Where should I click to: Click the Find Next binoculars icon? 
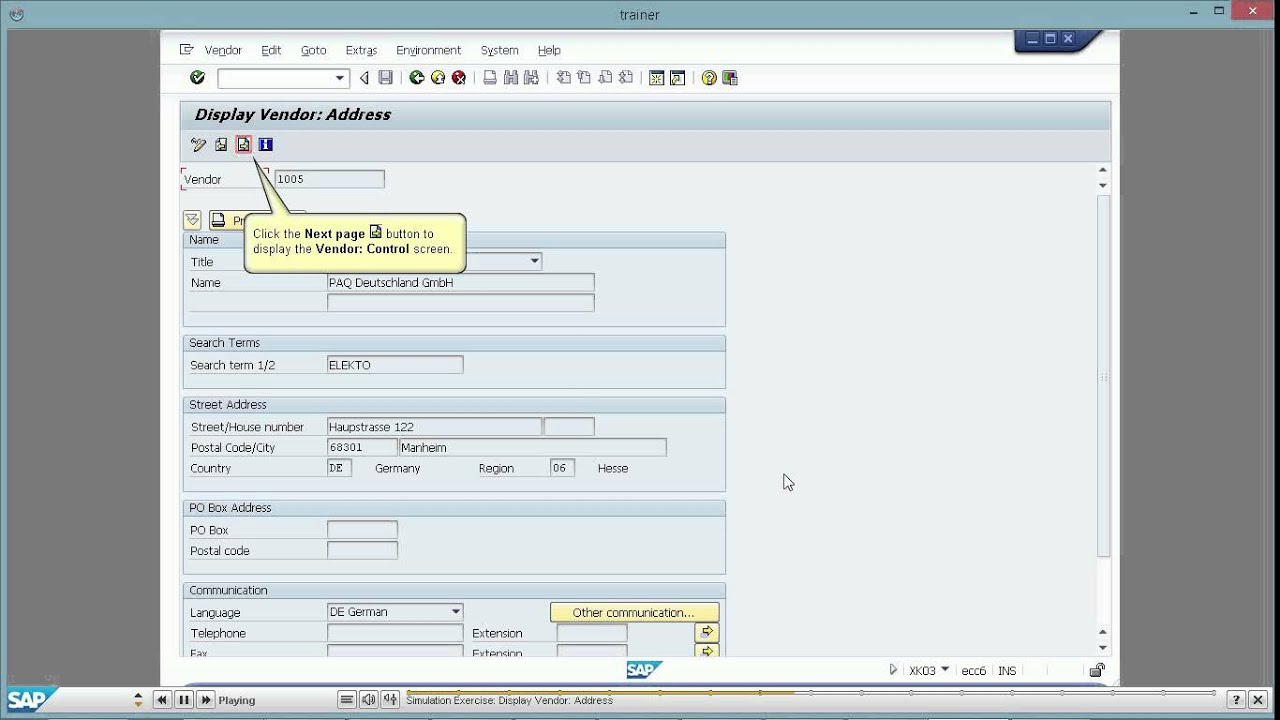point(531,77)
